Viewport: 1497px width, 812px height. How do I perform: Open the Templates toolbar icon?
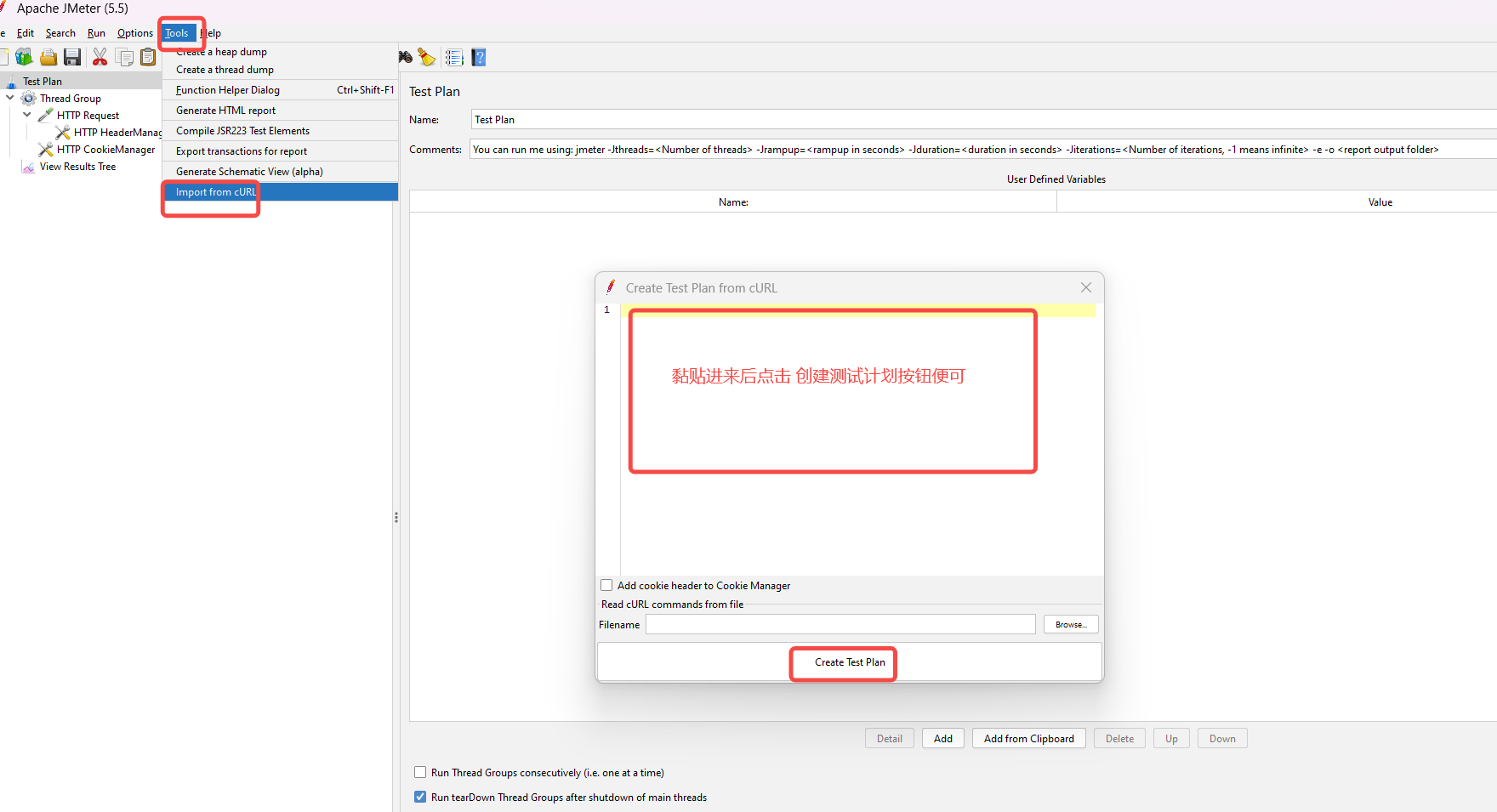pyautogui.click(x=24, y=57)
